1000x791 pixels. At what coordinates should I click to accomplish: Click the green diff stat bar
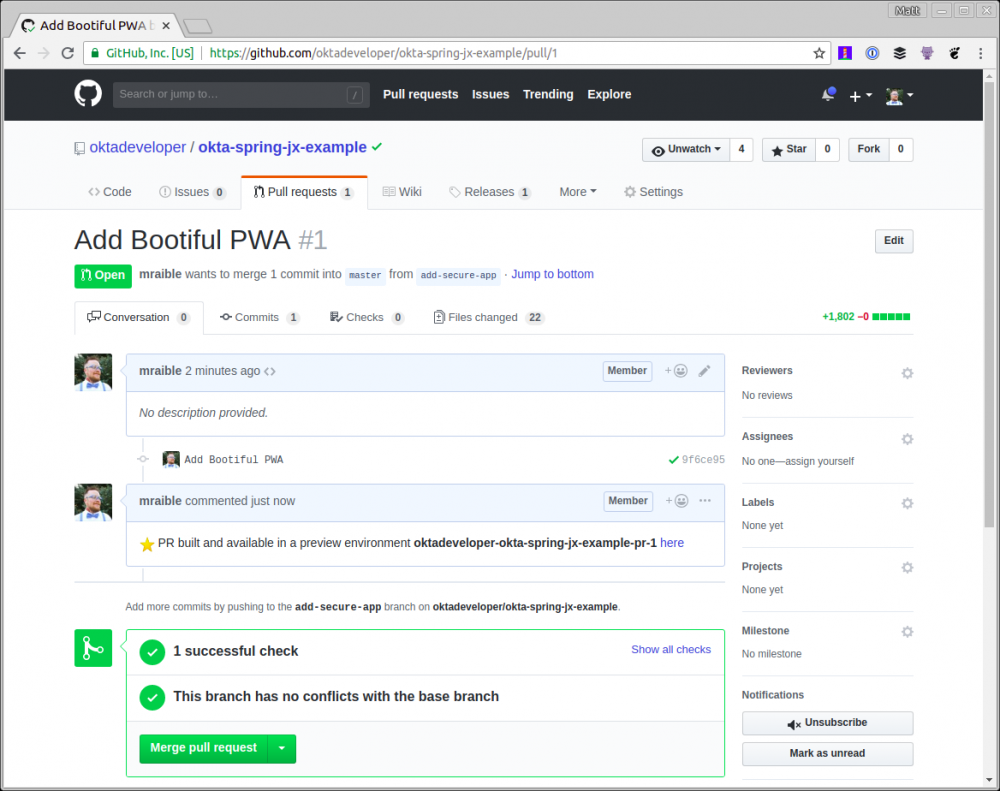point(889,316)
